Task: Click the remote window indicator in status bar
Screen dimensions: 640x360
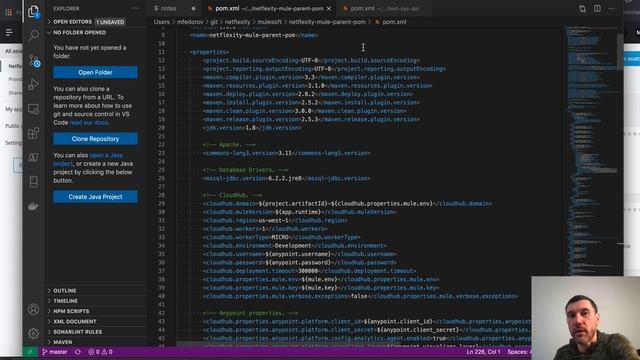Action: pos(30,352)
